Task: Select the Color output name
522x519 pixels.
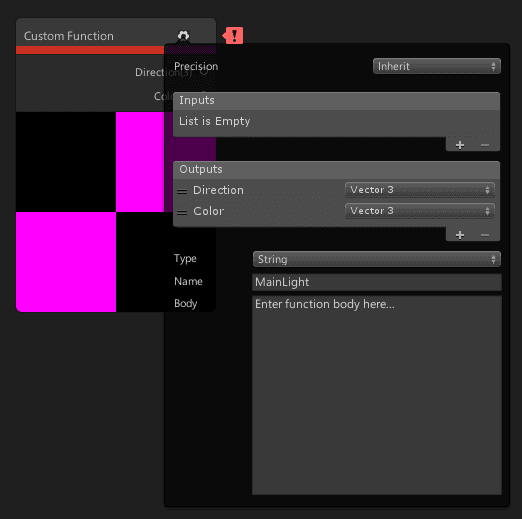Action: click(209, 211)
